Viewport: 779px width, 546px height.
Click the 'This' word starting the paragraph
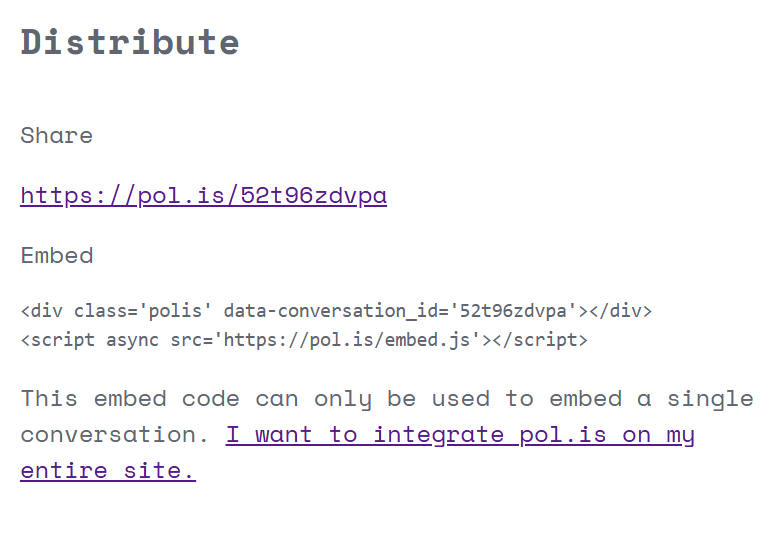pos(49,399)
